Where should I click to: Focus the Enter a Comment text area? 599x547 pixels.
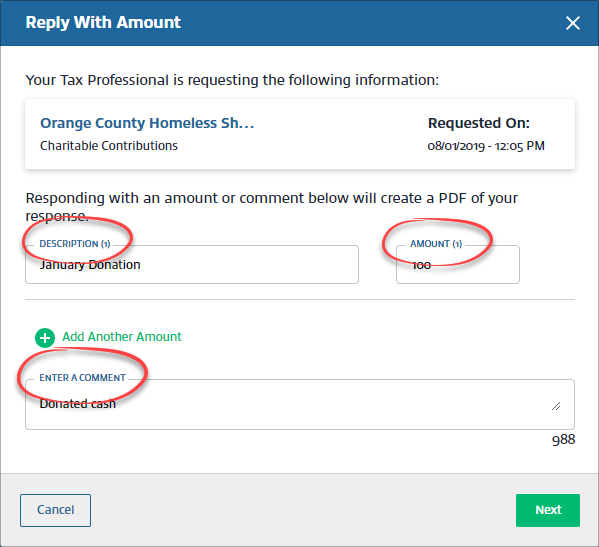pyautogui.click(x=300, y=404)
